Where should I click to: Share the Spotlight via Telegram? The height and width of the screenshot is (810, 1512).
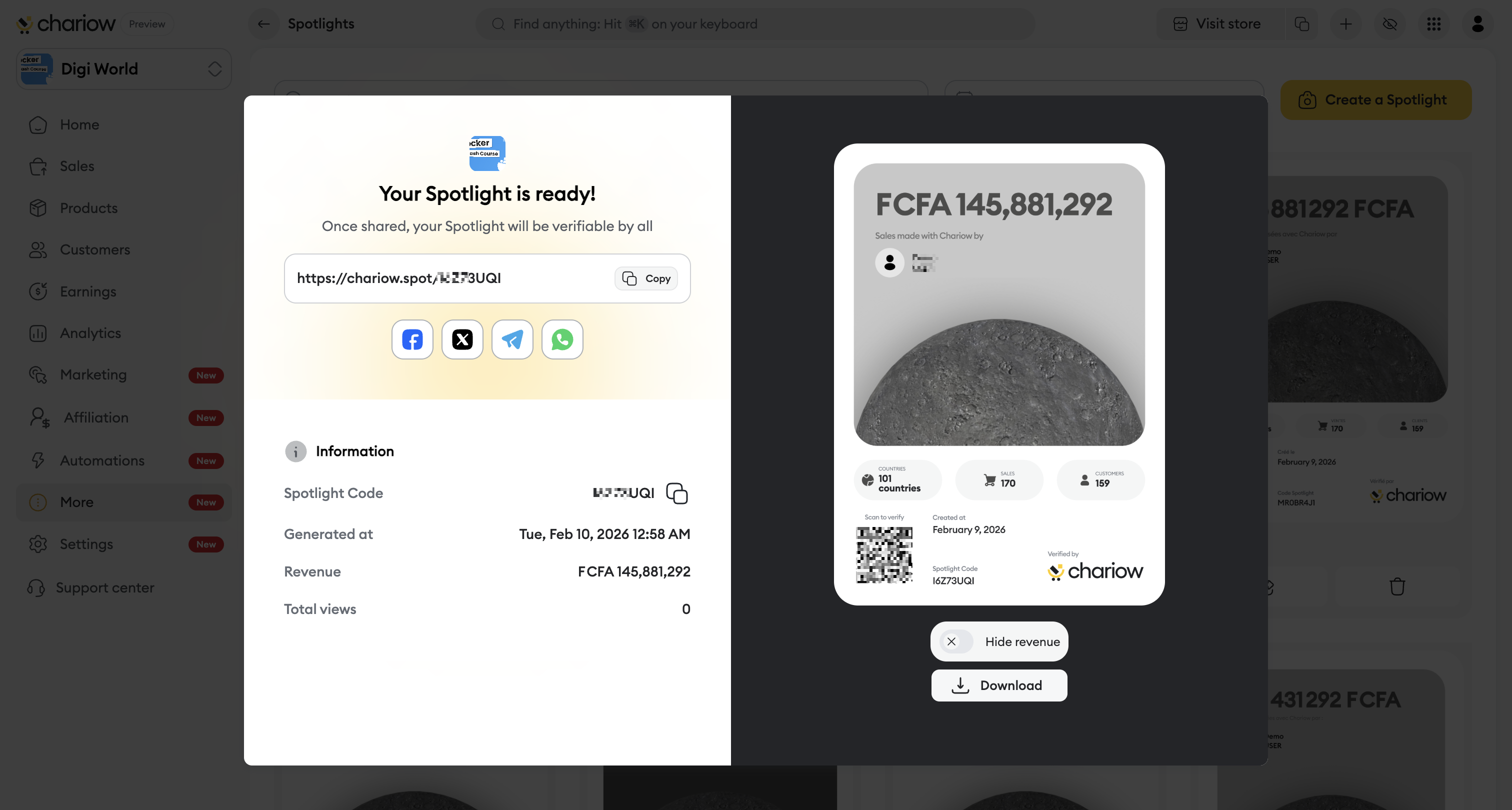tap(512, 339)
